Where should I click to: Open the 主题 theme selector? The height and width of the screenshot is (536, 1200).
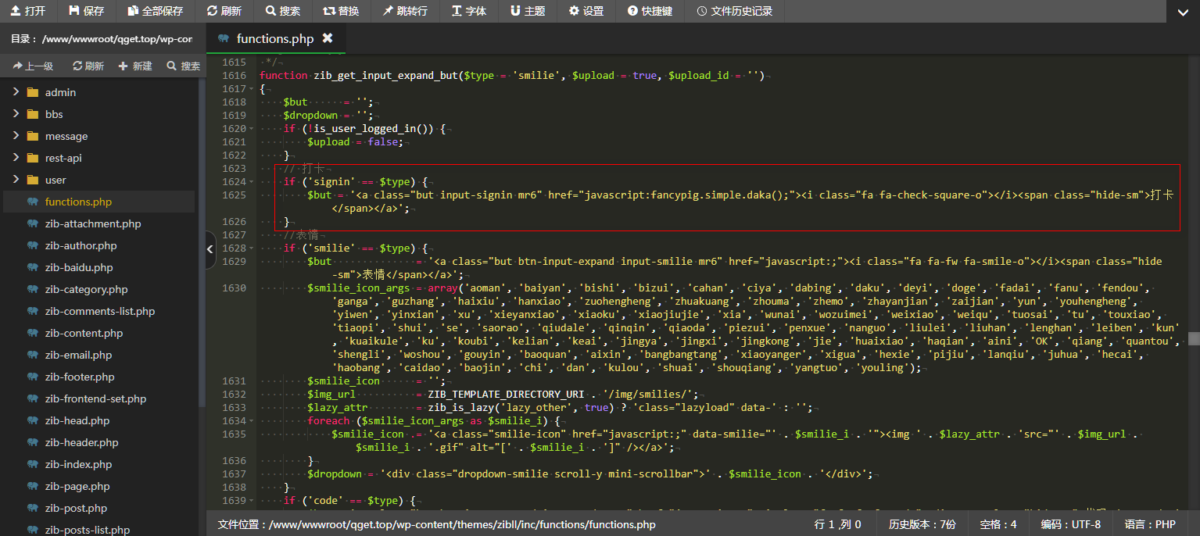point(527,11)
